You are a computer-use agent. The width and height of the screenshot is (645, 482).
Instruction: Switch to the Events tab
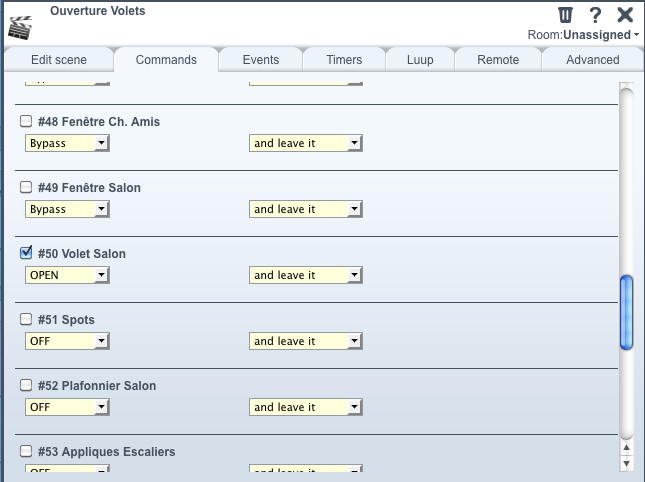(261, 60)
